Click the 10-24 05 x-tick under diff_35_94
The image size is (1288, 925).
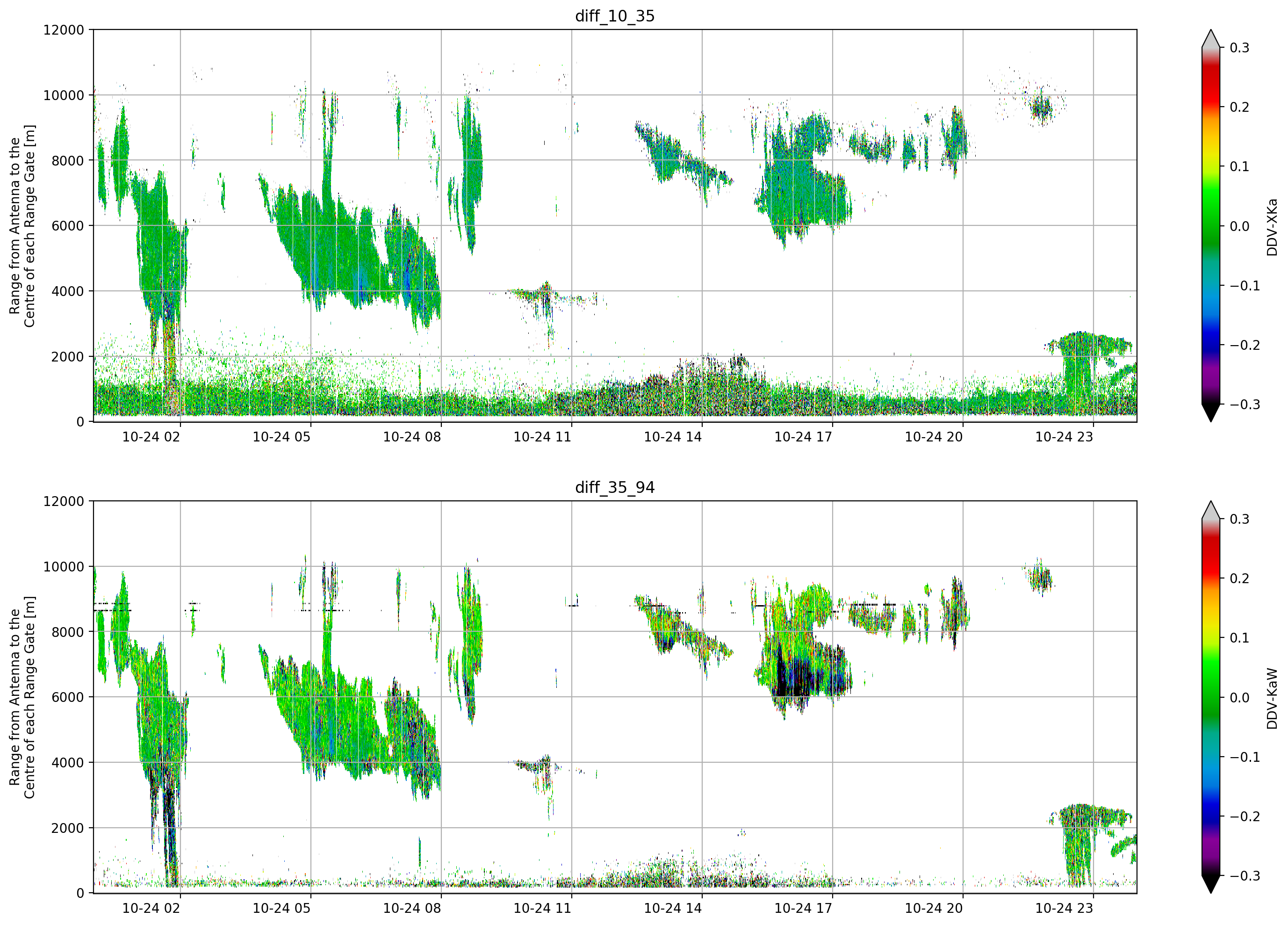coord(282,909)
